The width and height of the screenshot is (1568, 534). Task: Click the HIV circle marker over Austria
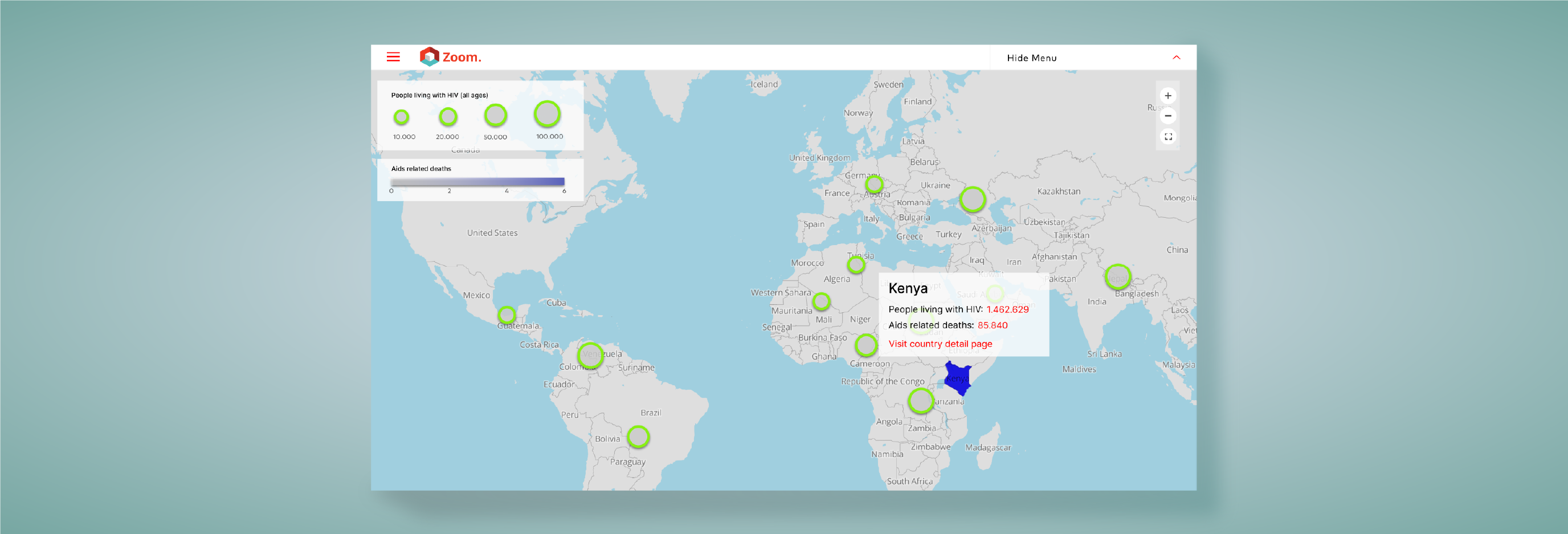click(874, 184)
